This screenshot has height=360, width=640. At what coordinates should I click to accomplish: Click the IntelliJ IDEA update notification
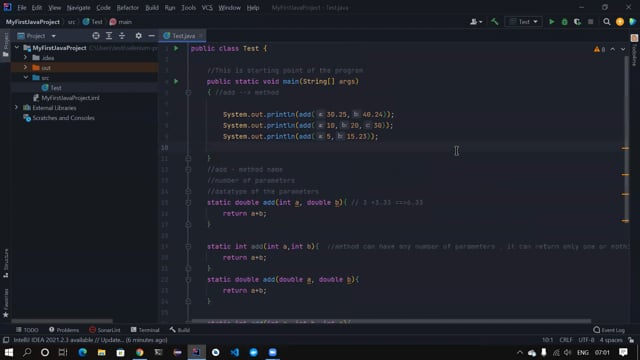tap(90, 340)
